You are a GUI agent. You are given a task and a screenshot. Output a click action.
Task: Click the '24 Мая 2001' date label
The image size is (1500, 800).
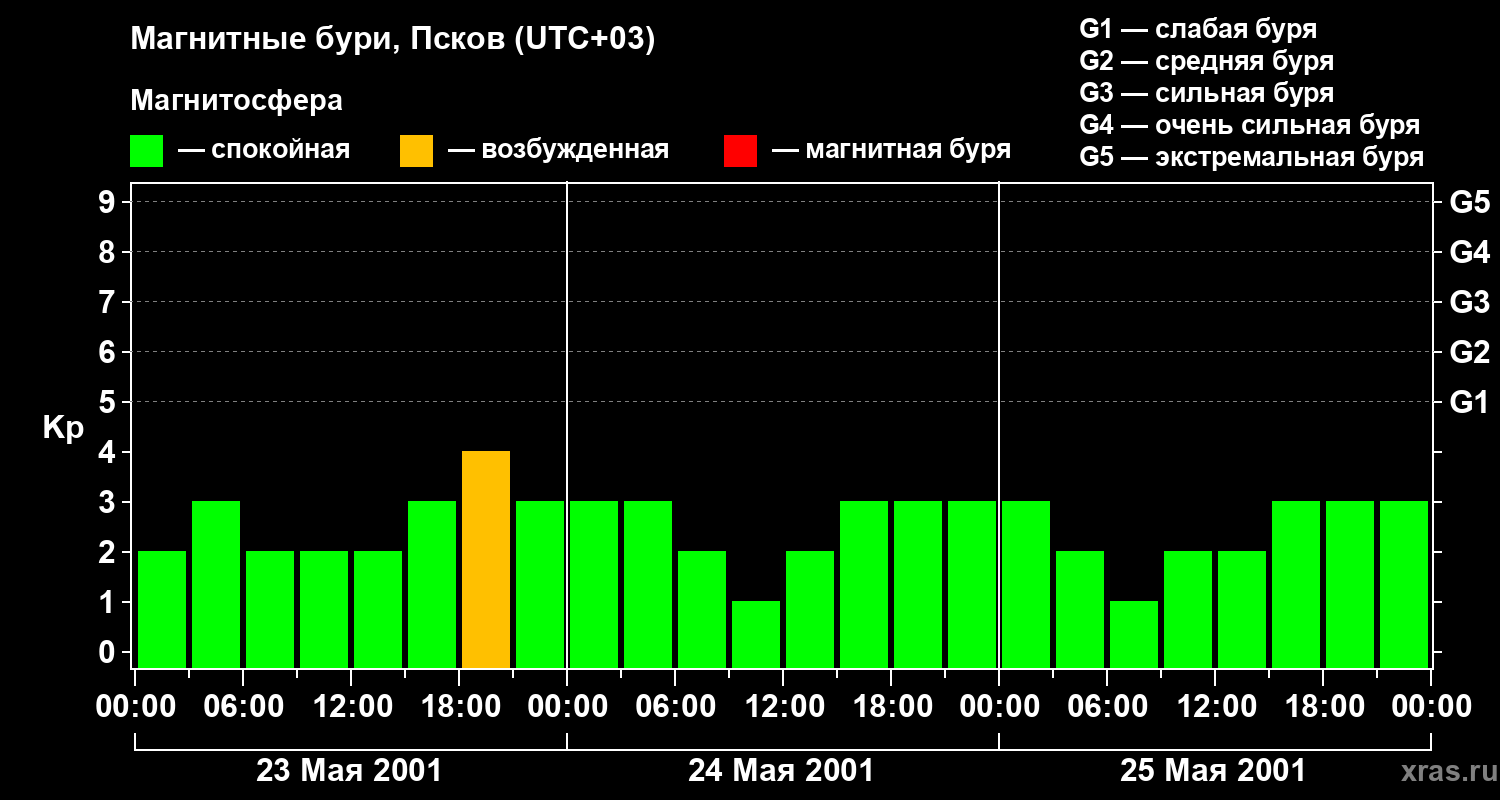tap(781, 771)
